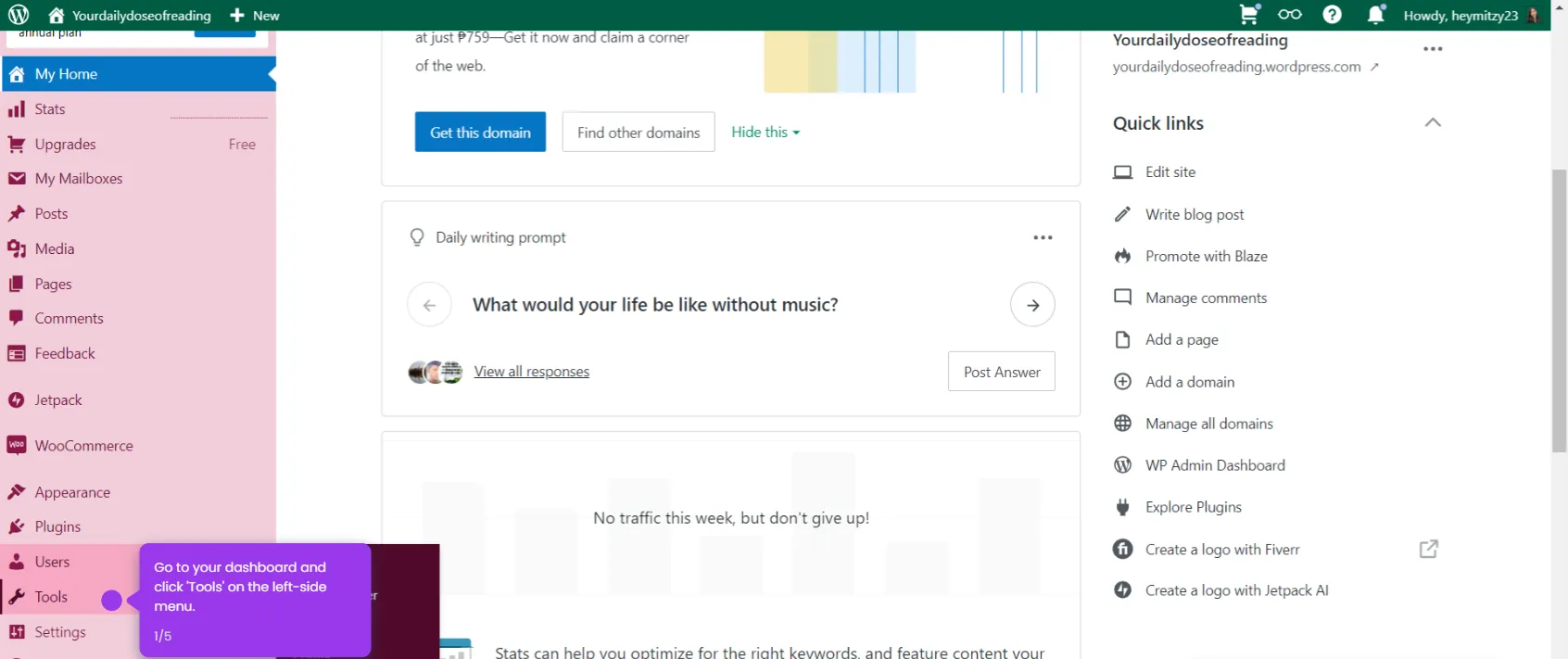Collapse the Quick links section
1568x659 pixels.
pos(1433,122)
